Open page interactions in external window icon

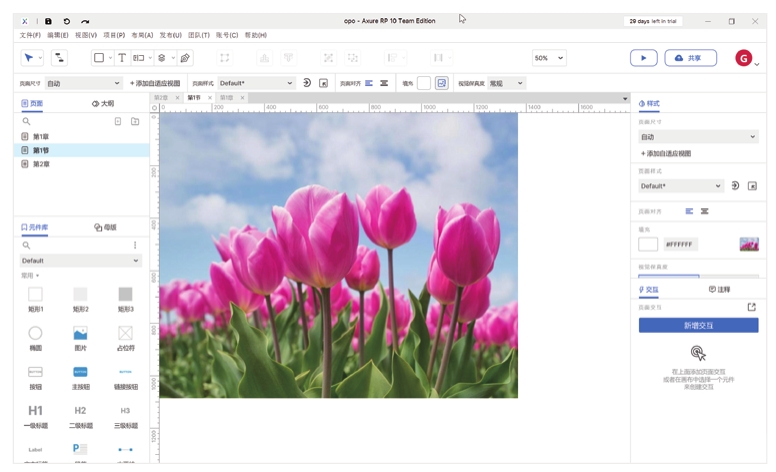[752, 307]
